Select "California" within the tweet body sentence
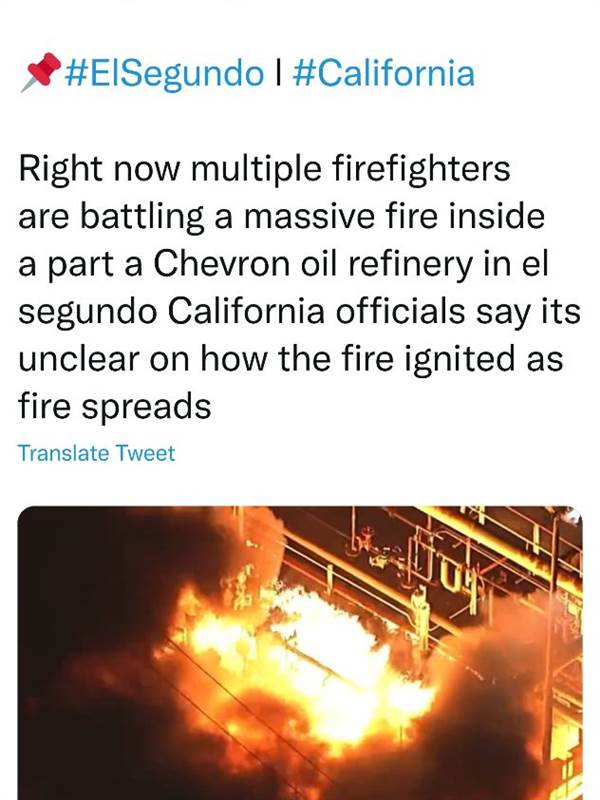Viewport: 600px width, 800px height. point(246,311)
